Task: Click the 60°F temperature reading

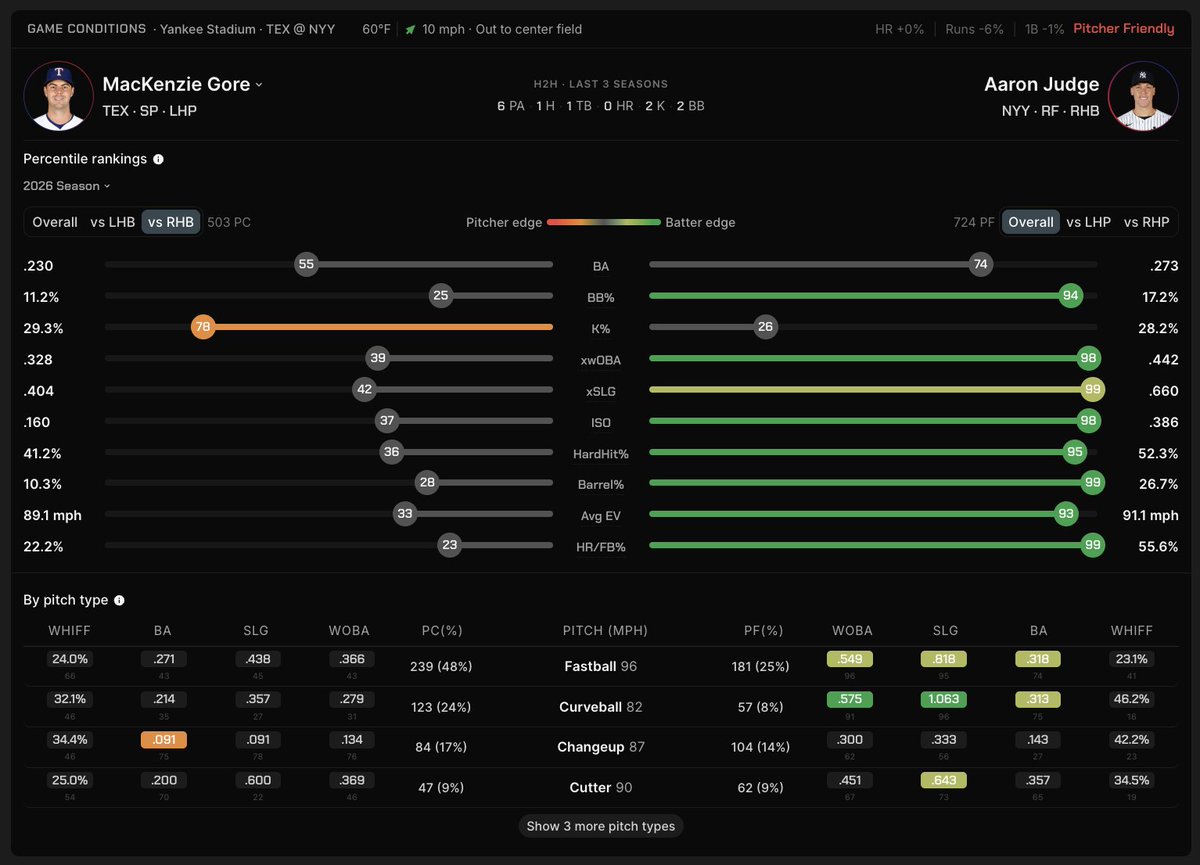Action: 376,30
